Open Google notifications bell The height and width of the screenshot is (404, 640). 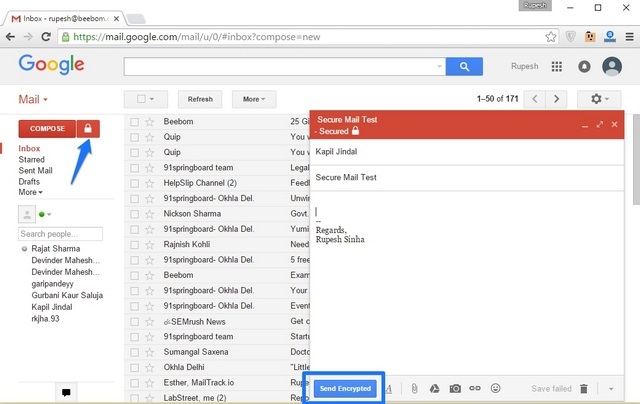tap(584, 66)
